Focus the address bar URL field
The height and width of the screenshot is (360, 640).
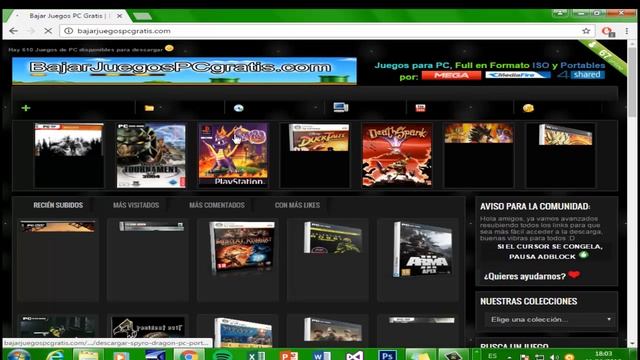(327, 31)
